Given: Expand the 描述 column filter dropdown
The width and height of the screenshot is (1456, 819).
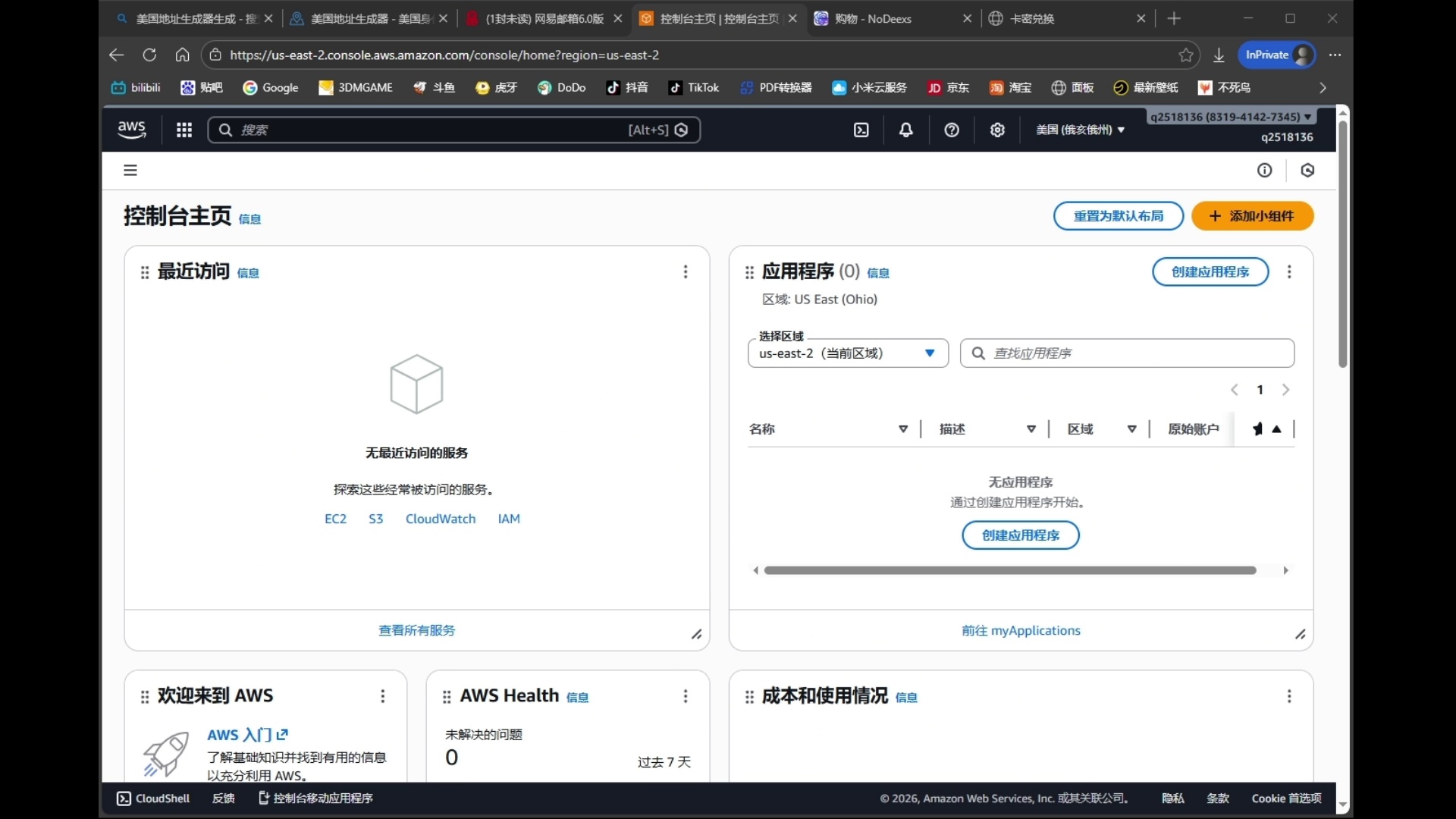Looking at the screenshot, I should tap(1031, 429).
